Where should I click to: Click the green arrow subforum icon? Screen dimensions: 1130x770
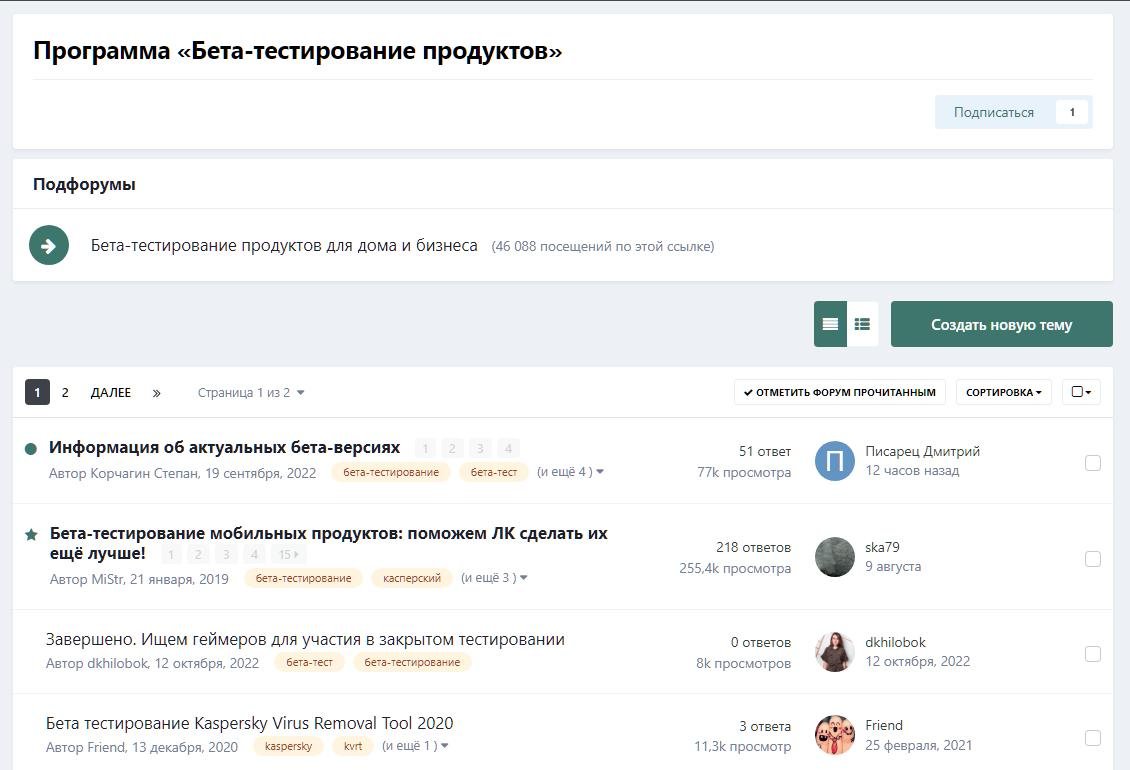tap(49, 245)
